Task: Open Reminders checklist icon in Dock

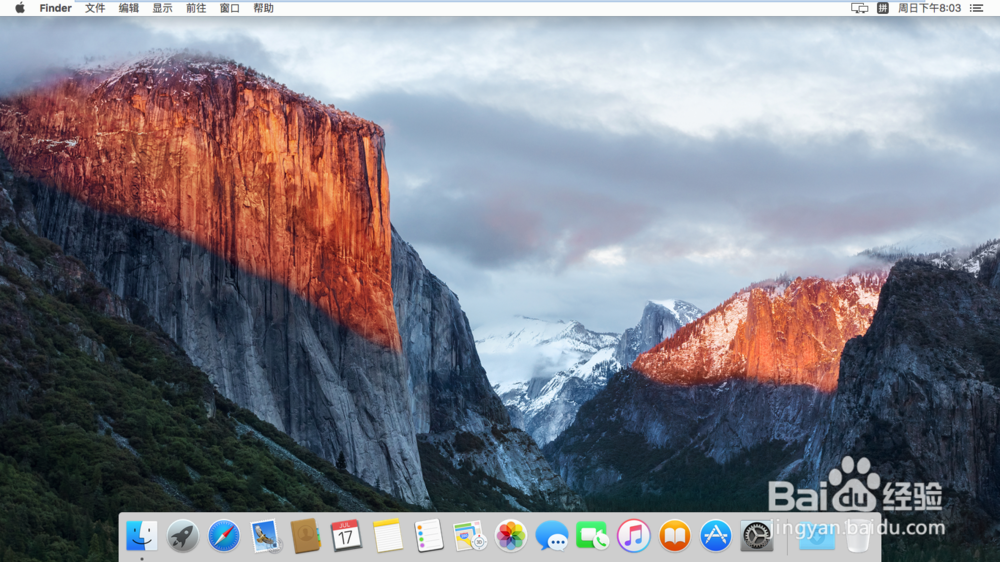Action: tap(429, 535)
